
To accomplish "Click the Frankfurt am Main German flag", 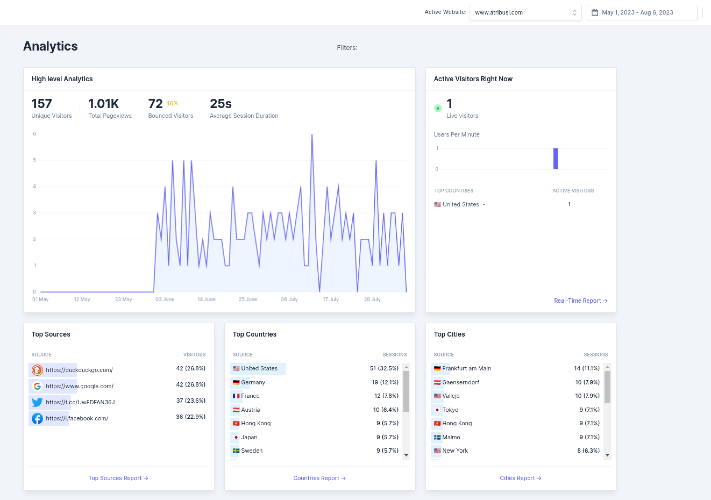I will click(437, 369).
